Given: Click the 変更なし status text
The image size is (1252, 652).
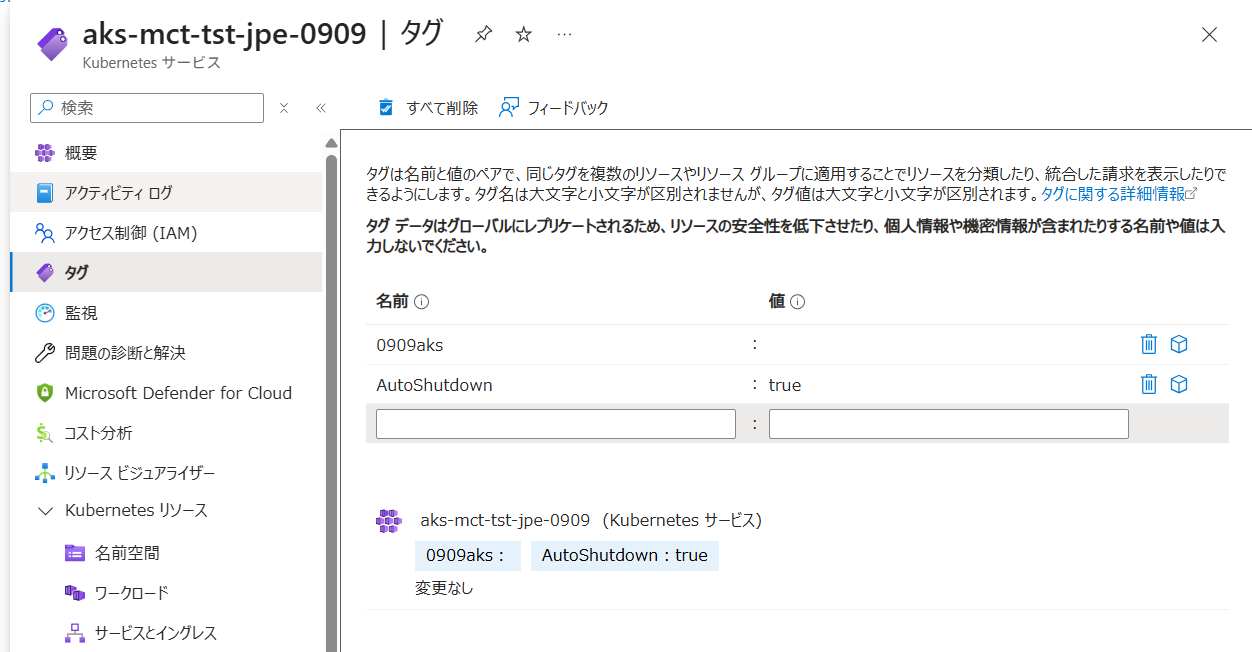Looking at the screenshot, I should pos(444,588).
